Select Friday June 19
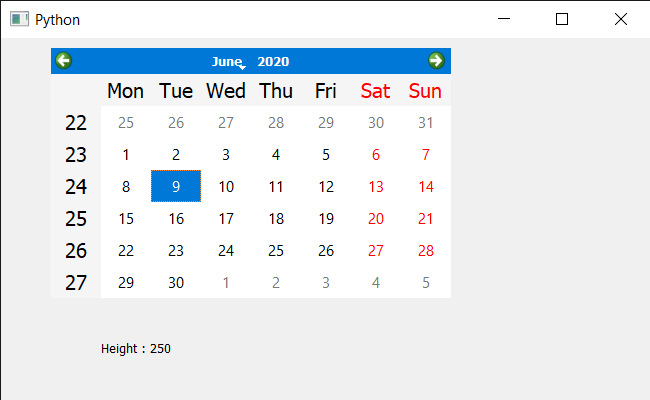The height and width of the screenshot is (400, 650). 326,218
